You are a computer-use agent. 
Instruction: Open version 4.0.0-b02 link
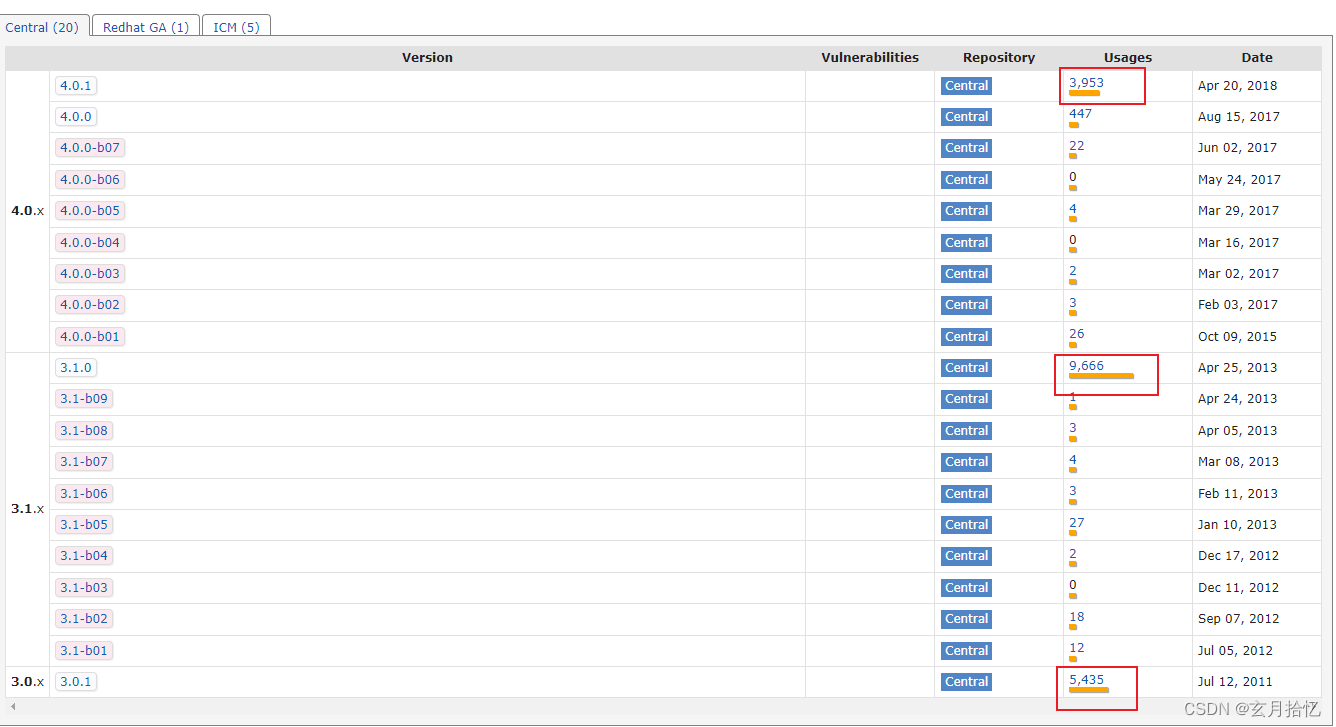90,305
